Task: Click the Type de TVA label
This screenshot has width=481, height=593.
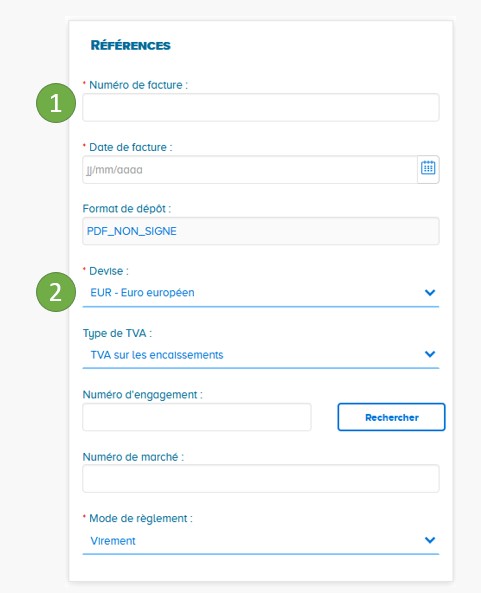Action: point(117,334)
